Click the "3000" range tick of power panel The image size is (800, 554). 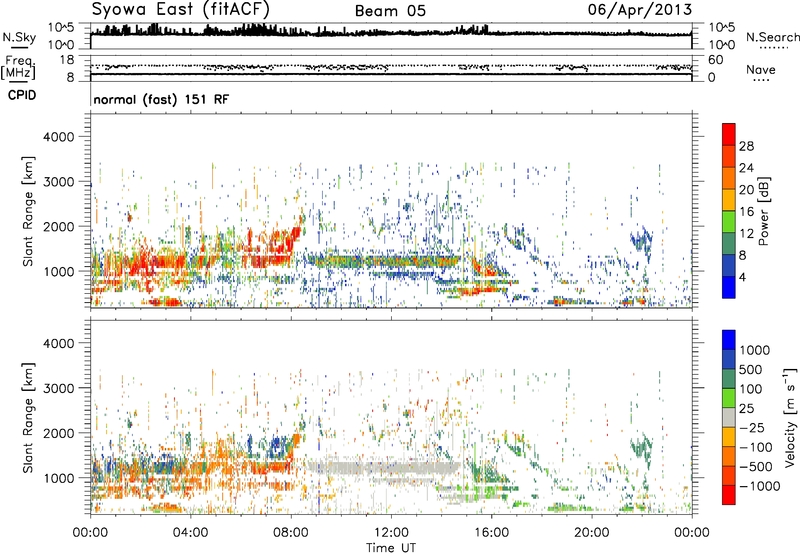[x=59, y=182]
